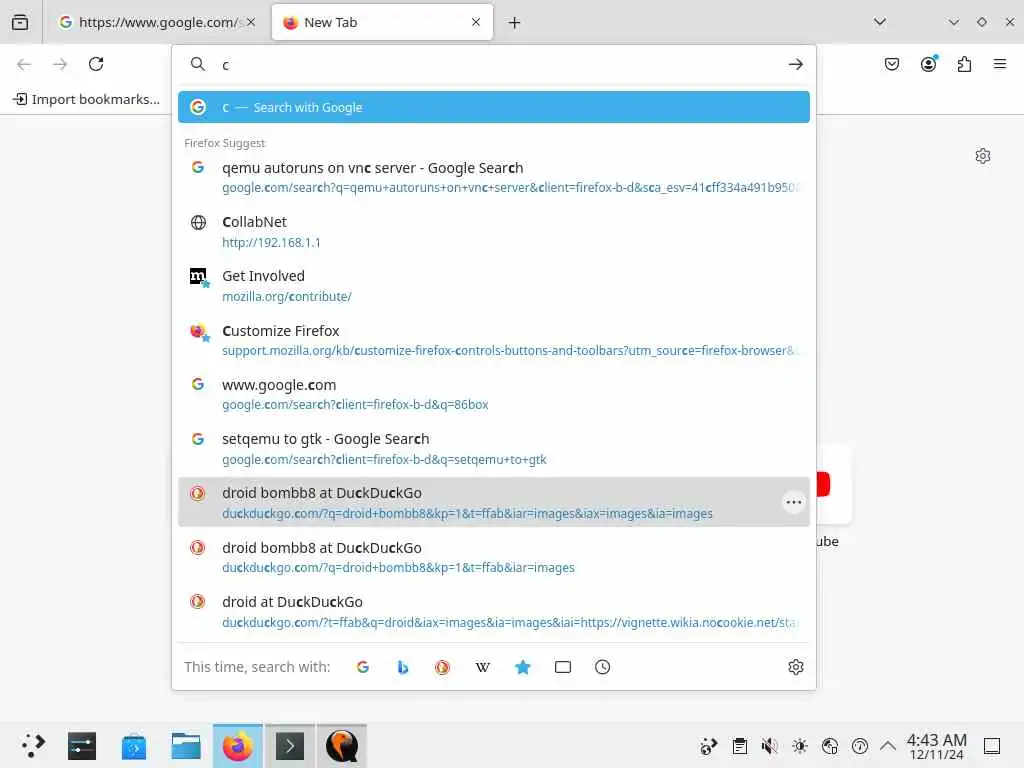Open KDE application launcher

(x=33, y=746)
